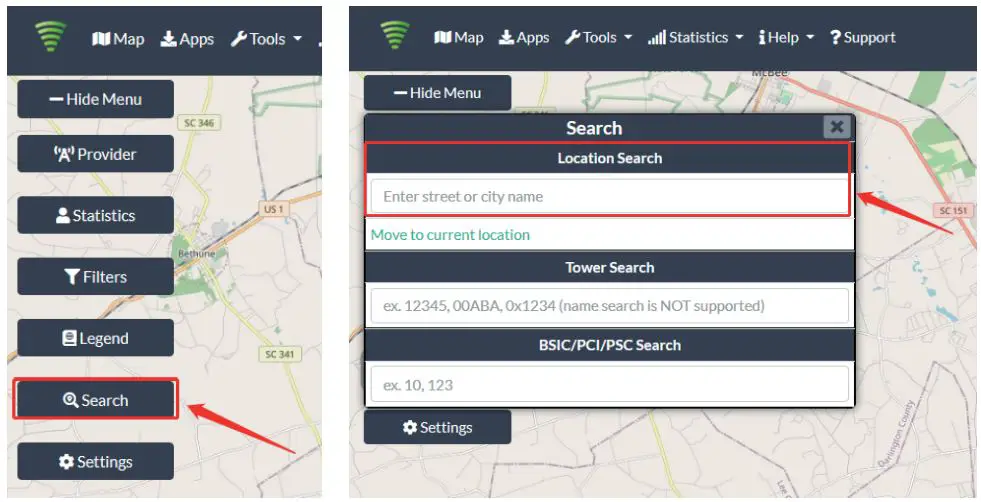Open Apps download page in right navbar
The height and width of the screenshot is (502, 981).
click(x=524, y=38)
